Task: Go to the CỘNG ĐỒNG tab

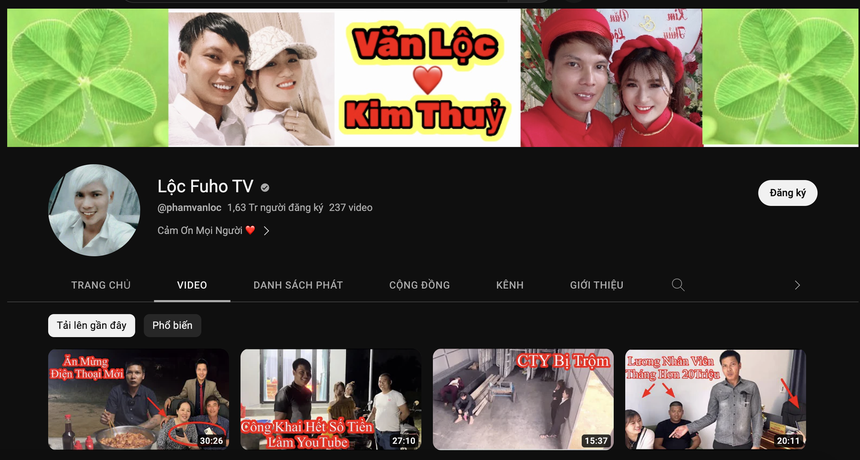Action: coord(420,285)
